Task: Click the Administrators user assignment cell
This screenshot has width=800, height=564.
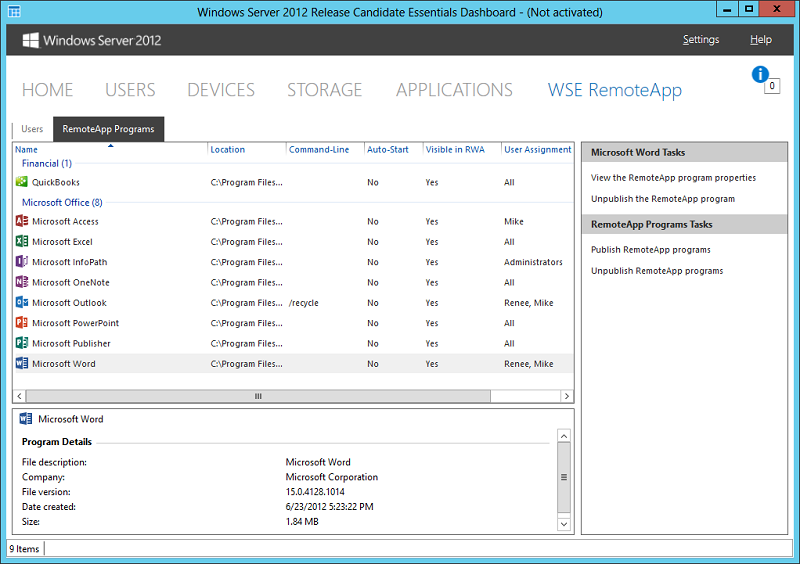Action: (x=533, y=262)
